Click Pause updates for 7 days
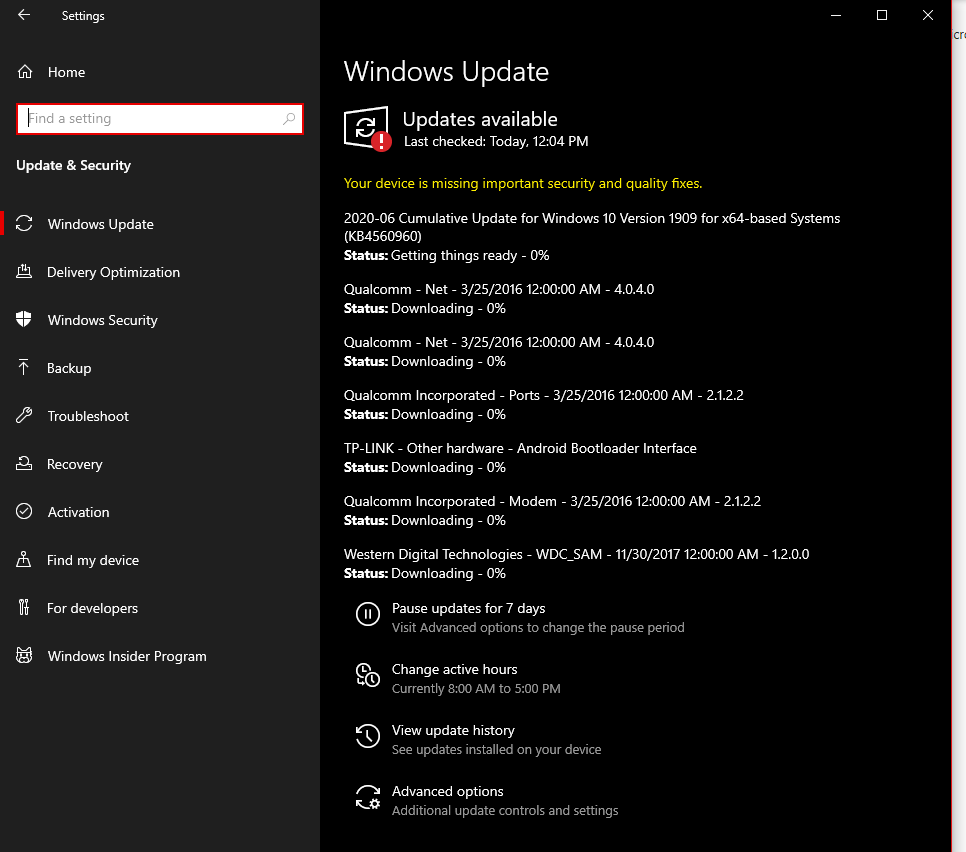This screenshot has height=852, width=966. (468, 608)
